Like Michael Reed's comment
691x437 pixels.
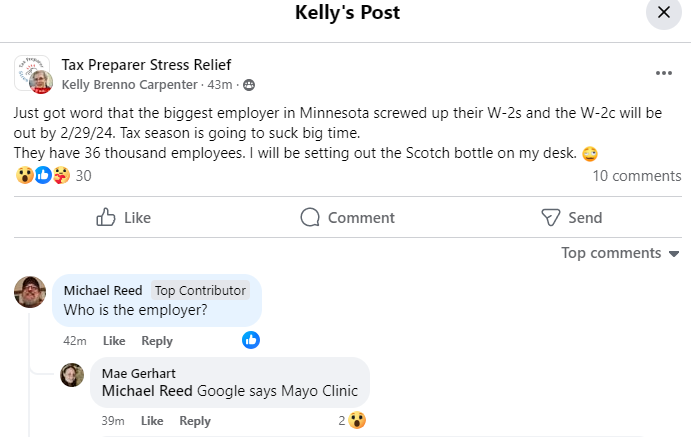(113, 341)
